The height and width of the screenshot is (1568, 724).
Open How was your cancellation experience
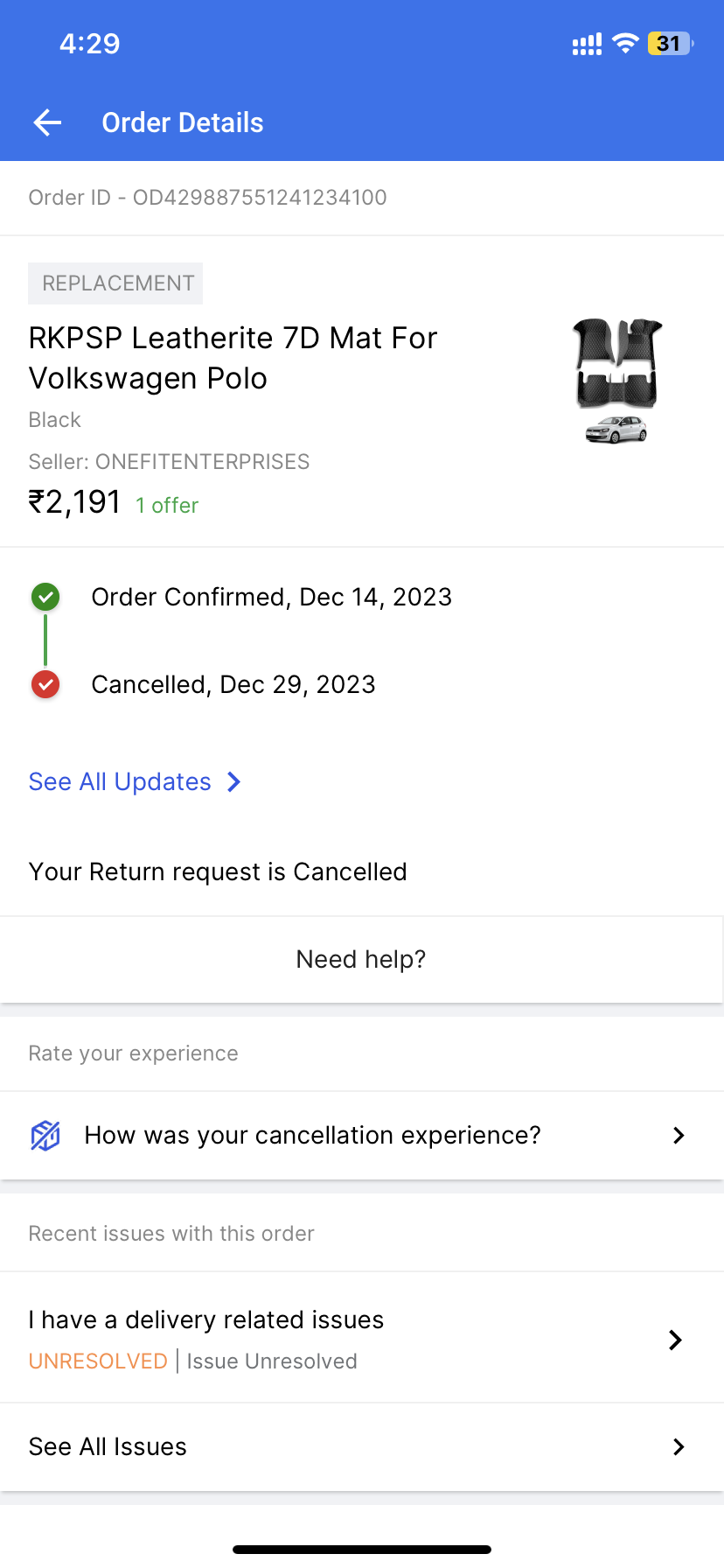312,1136
